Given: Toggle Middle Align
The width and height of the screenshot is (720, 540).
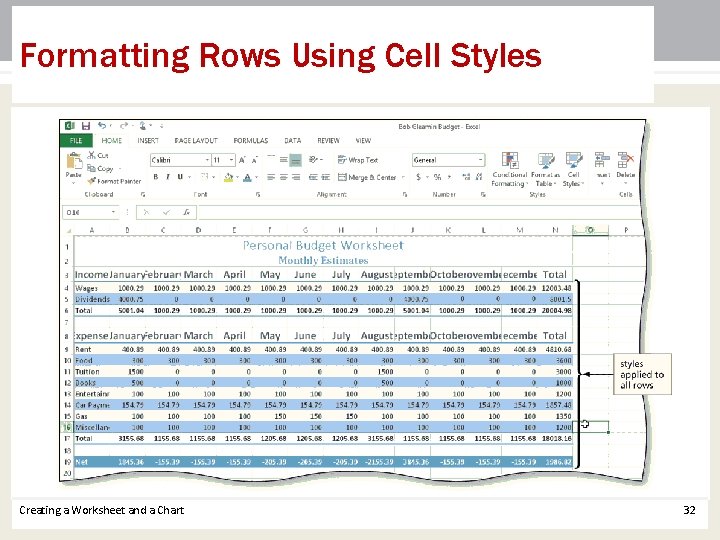Looking at the screenshot, I should 284,159.
